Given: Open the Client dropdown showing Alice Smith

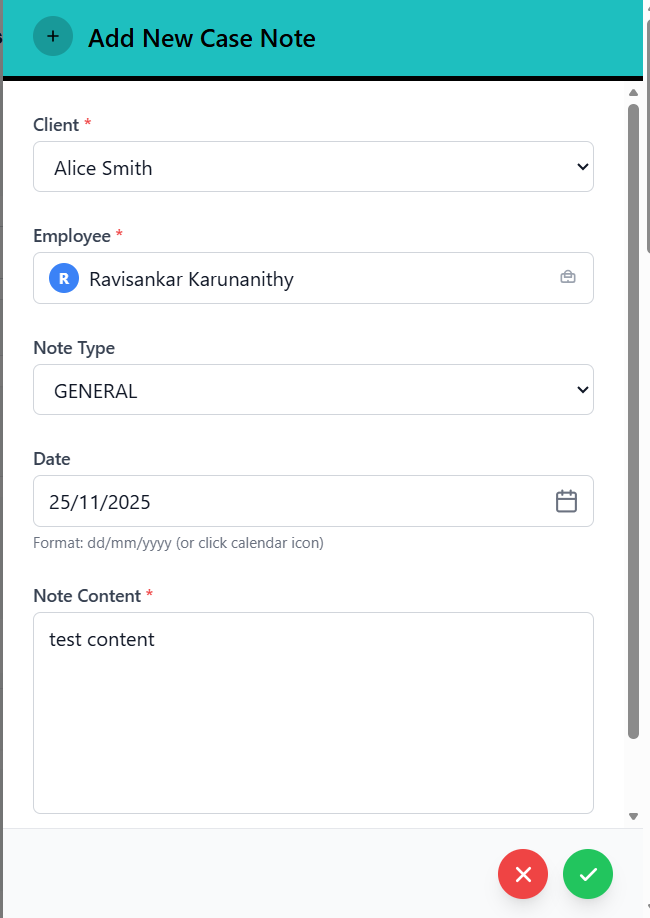Looking at the screenshot, I should [x=313, y=167].
